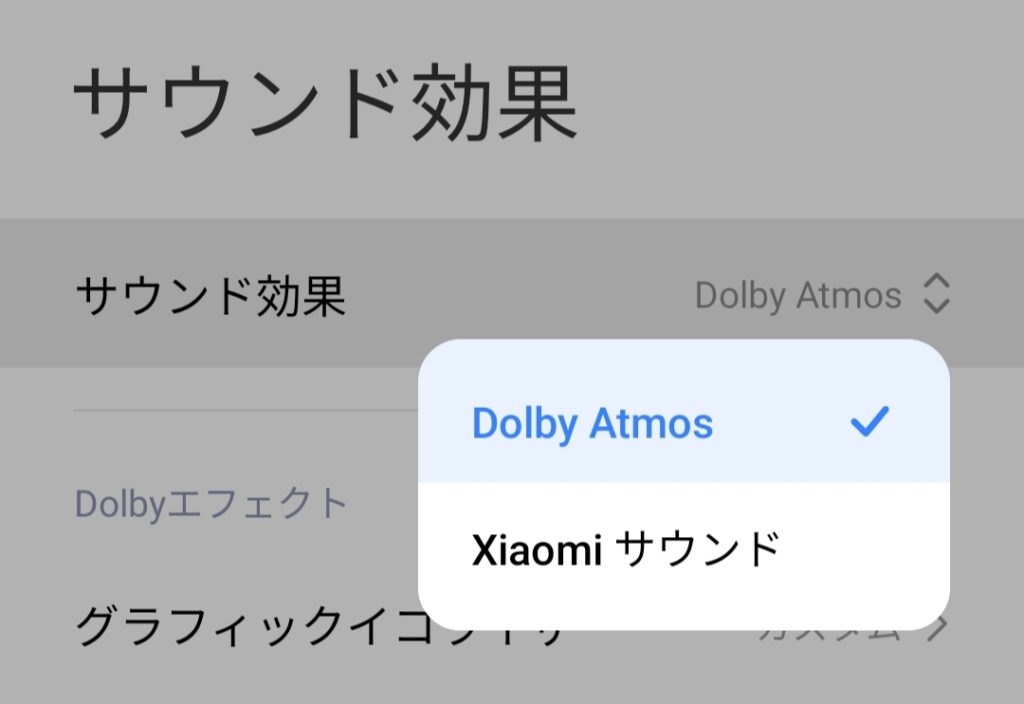Tap the white popup row containing Xiaomi

684,556
